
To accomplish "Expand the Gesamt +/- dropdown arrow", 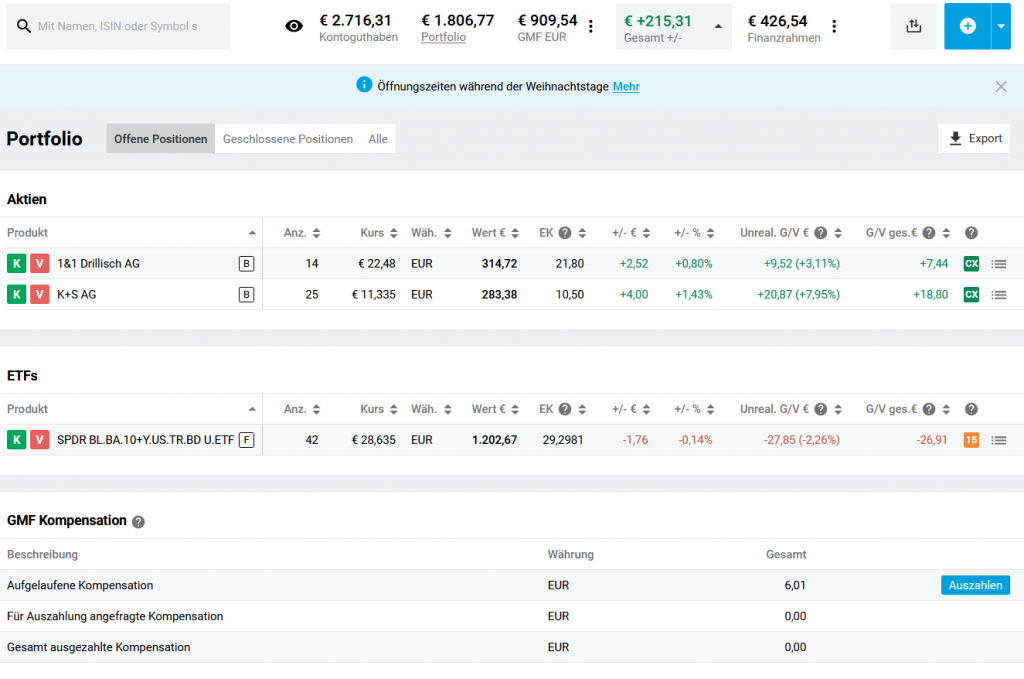I will click(x=717, y=27).
